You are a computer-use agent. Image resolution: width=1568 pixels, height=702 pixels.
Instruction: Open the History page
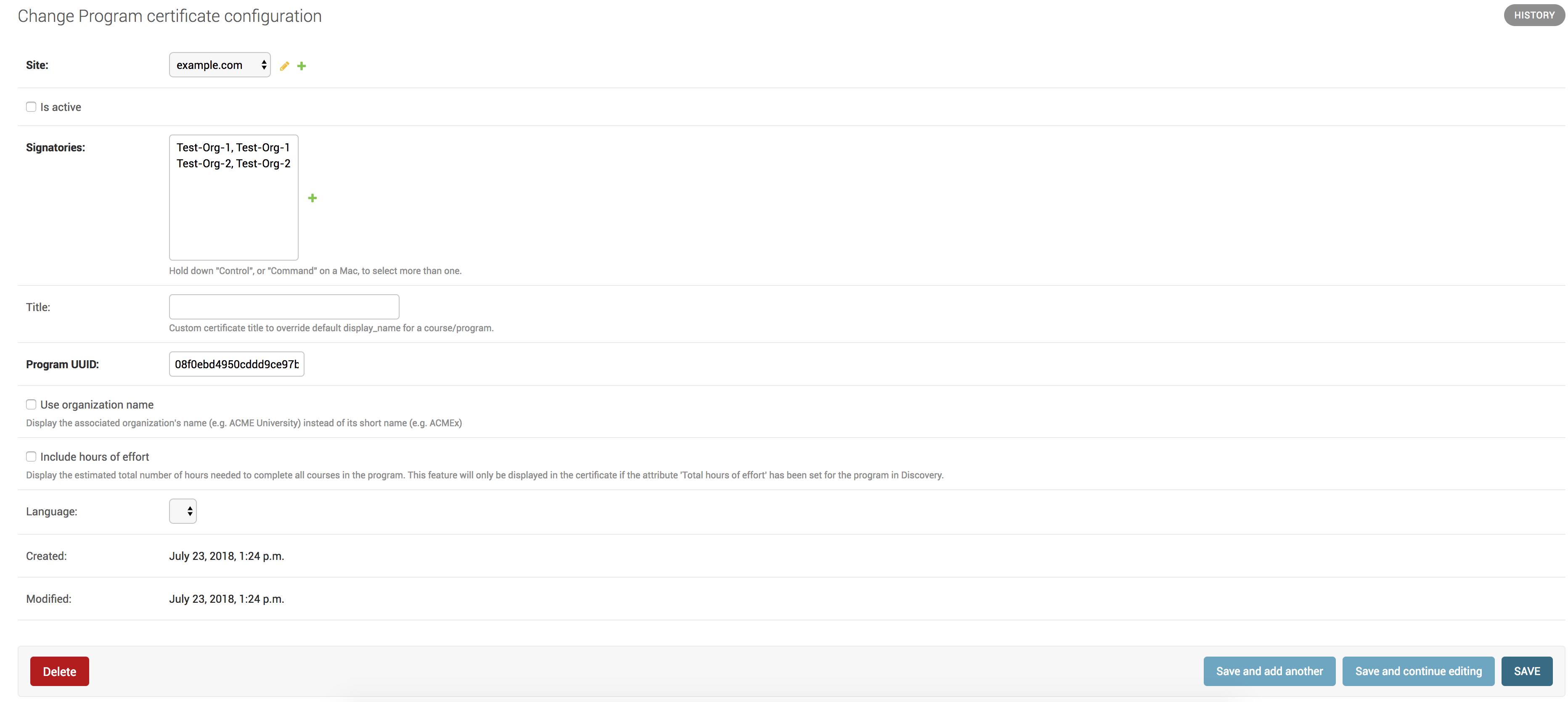(x=1534, y=15)
